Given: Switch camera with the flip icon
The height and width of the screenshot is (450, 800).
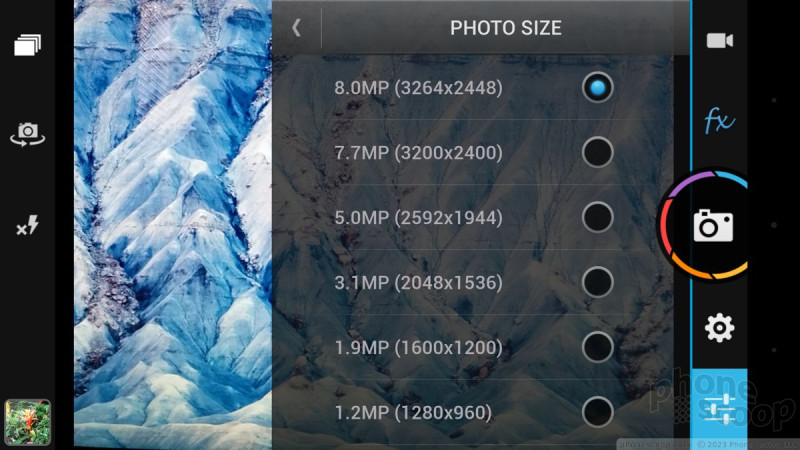Looking at the screenshot, I should coord(28,134).
